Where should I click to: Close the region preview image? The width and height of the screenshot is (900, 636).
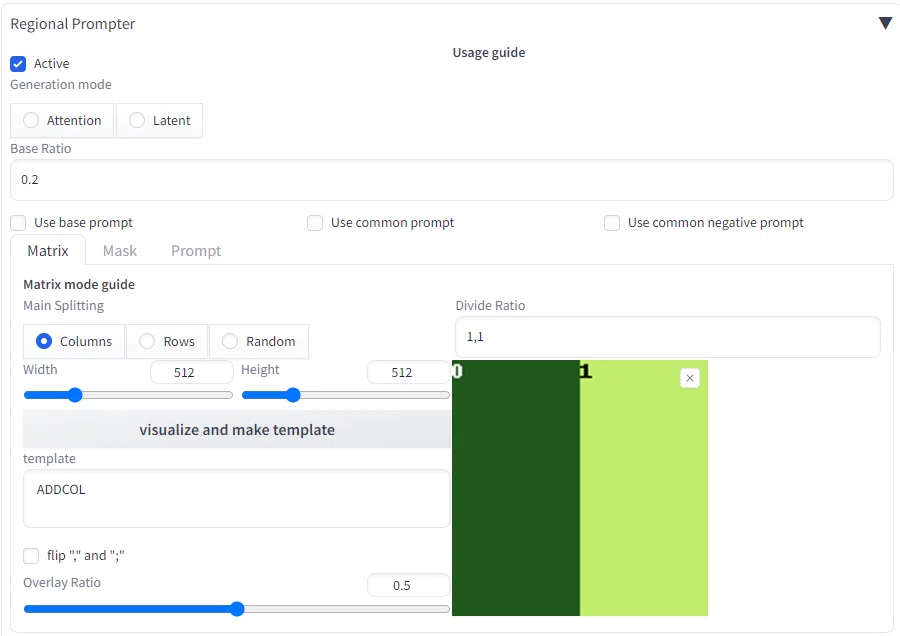(690, 378)
